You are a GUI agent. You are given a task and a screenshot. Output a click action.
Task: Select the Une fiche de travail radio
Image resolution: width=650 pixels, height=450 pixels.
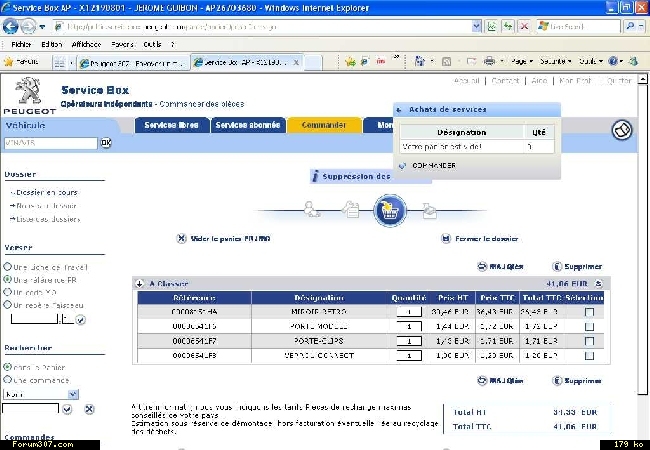pos(7,266)
